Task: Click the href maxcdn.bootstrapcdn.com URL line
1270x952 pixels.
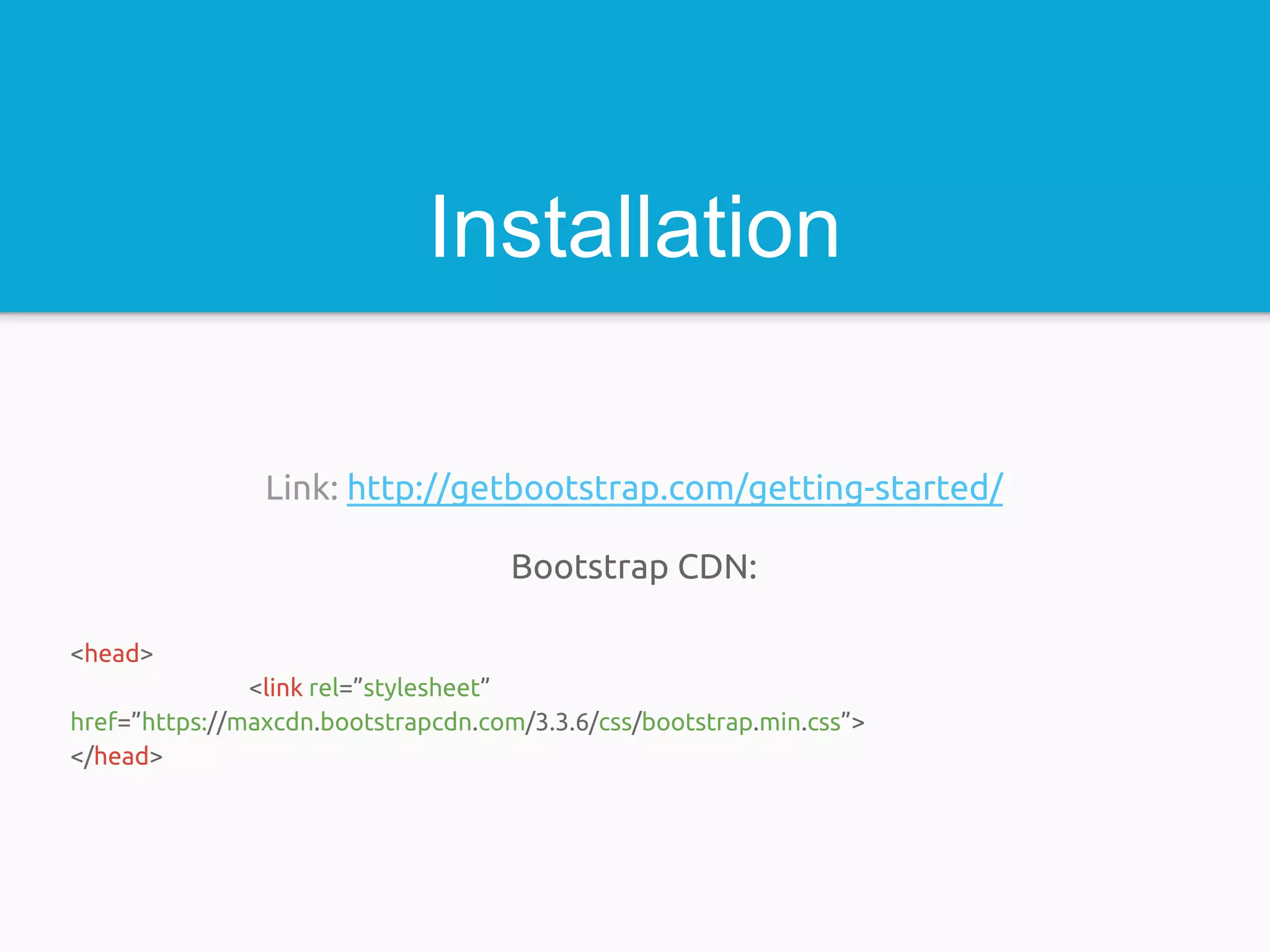Action: pos(467,723)
